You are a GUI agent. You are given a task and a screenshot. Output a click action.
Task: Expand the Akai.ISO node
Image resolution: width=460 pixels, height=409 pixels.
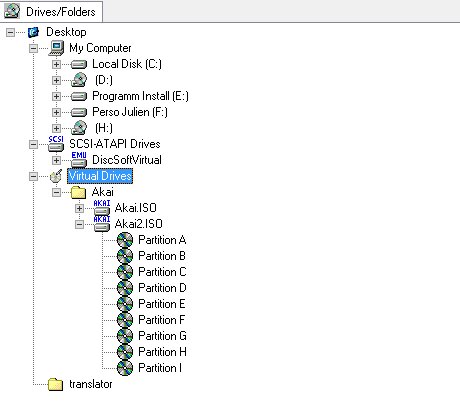tap(79, 208)
